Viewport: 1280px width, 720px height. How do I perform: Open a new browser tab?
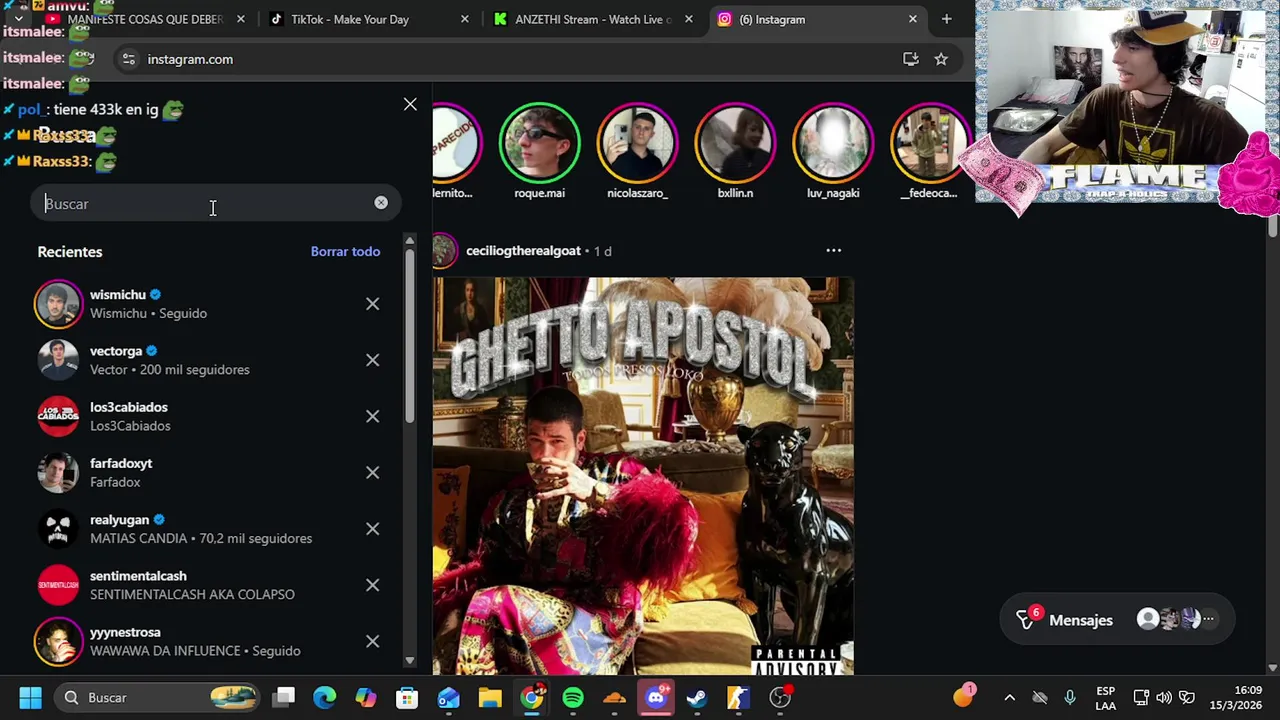pos(946,19)
